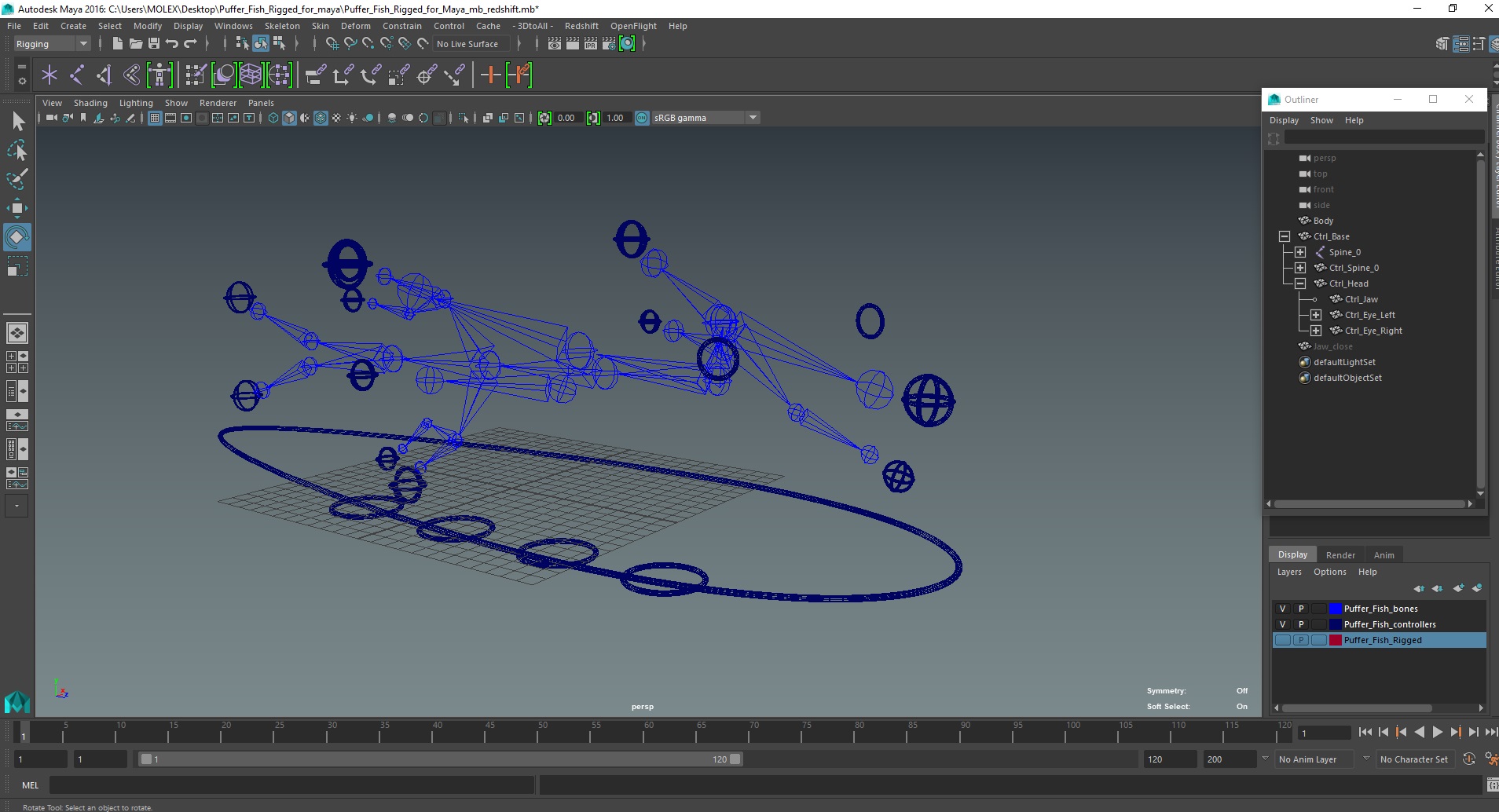Select the Joint tool on the shelf
This screenshot has width=1499, height=812.
77,75
